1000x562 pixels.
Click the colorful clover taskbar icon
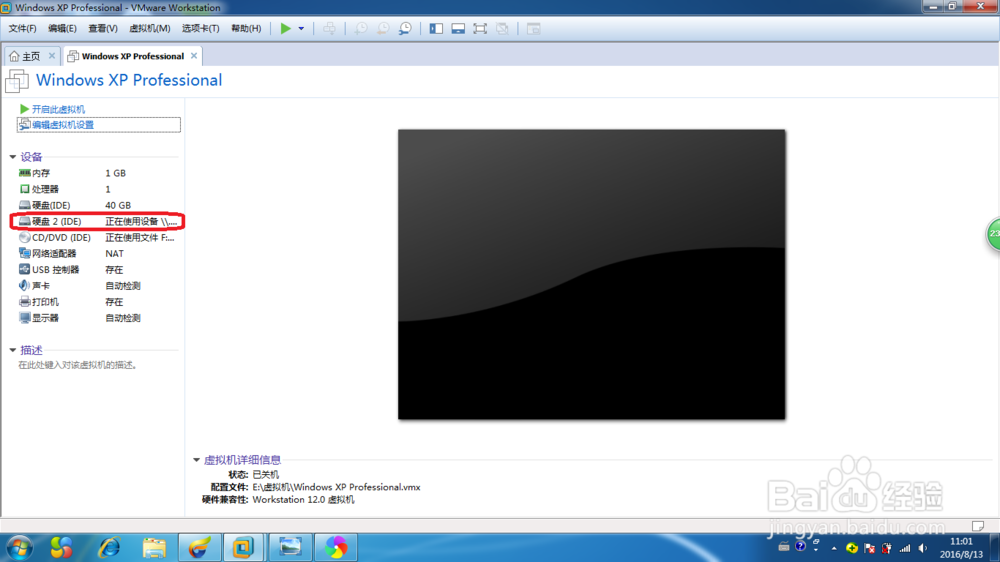tap(61, 547)
